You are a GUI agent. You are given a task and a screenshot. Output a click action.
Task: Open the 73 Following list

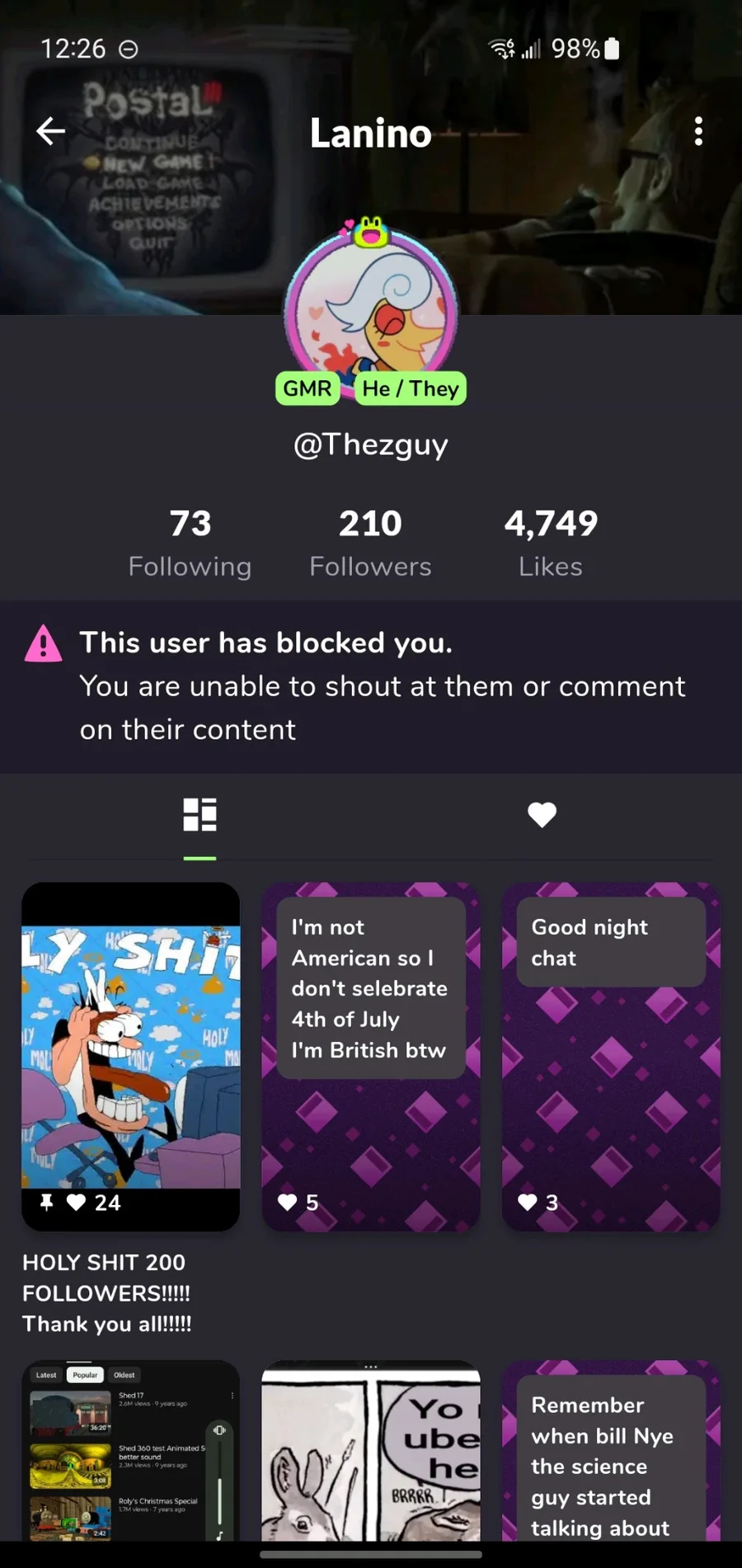click(190, 543)
